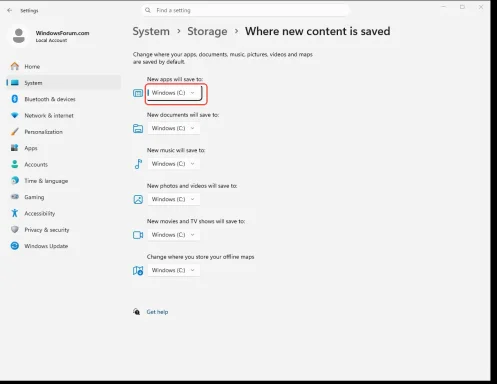This screenshot has height=384, width=497.
Task: Open Windows Update page
Action: (63, 246)
